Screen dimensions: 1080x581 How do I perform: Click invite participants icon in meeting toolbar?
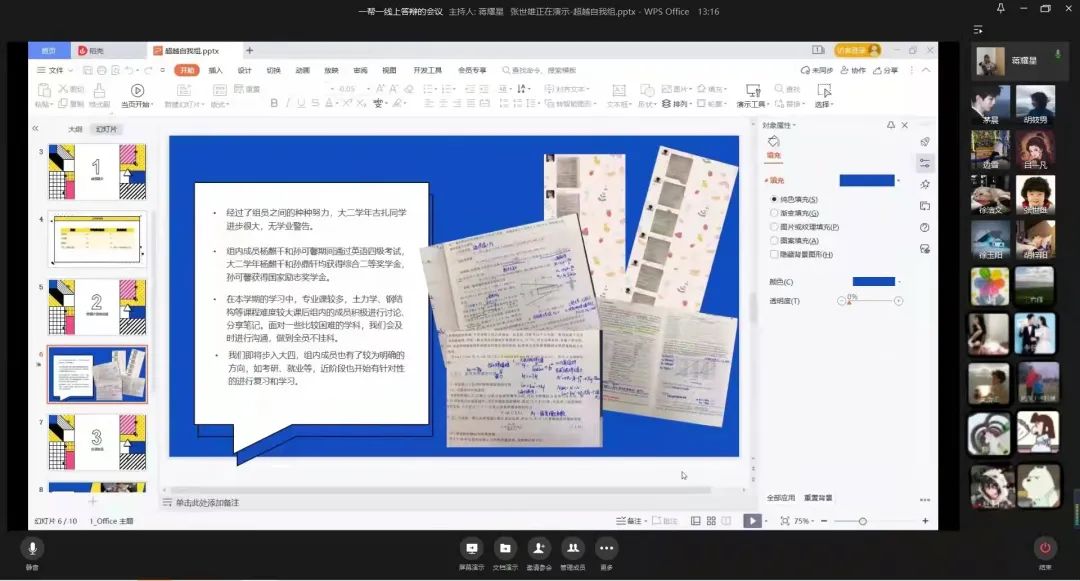tap(539, 548)
